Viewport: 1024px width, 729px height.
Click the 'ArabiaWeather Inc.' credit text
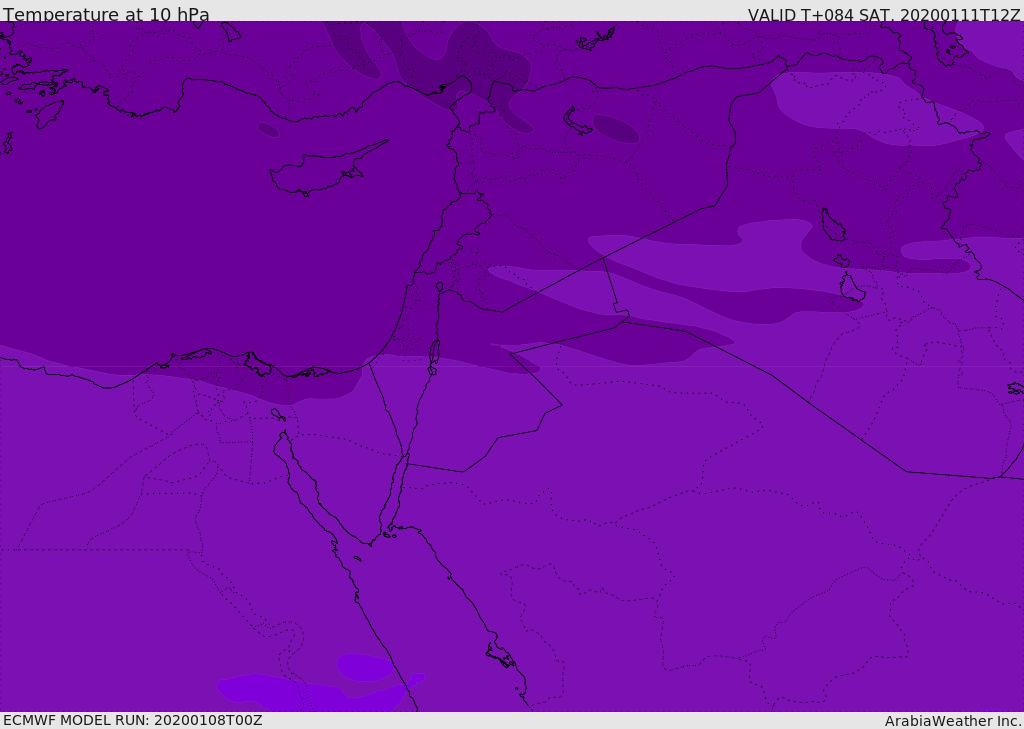coord(954,721)
